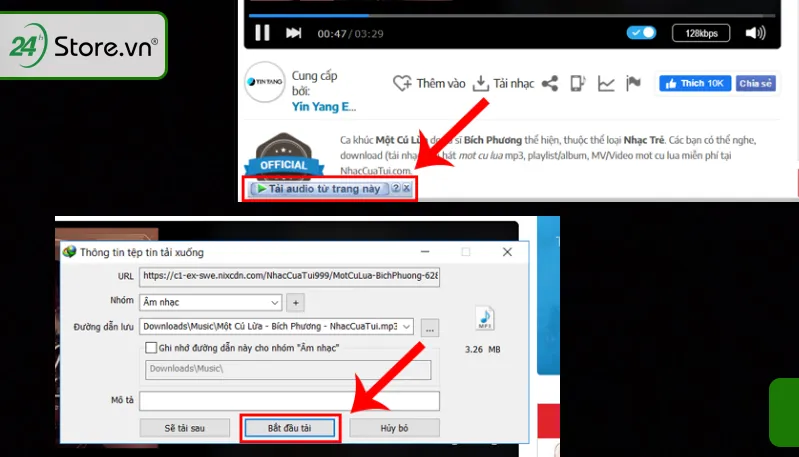Pause the playing song

tap(262, 33)
